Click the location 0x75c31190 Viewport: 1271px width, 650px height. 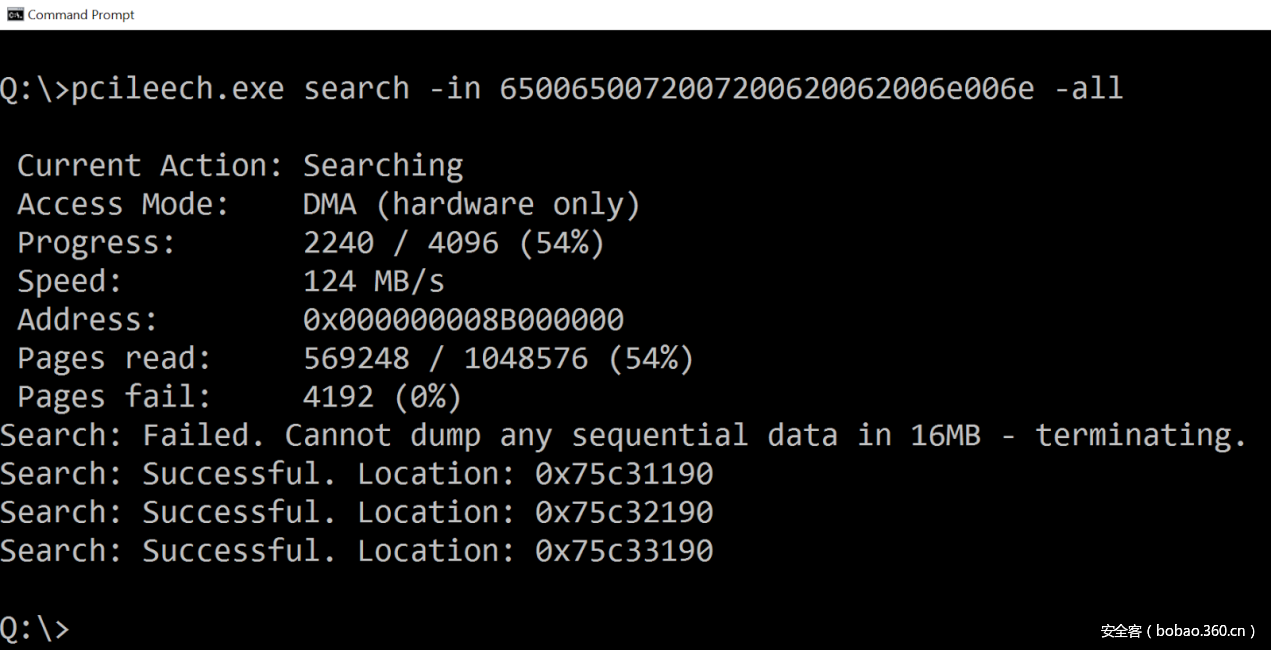(624, 474)
